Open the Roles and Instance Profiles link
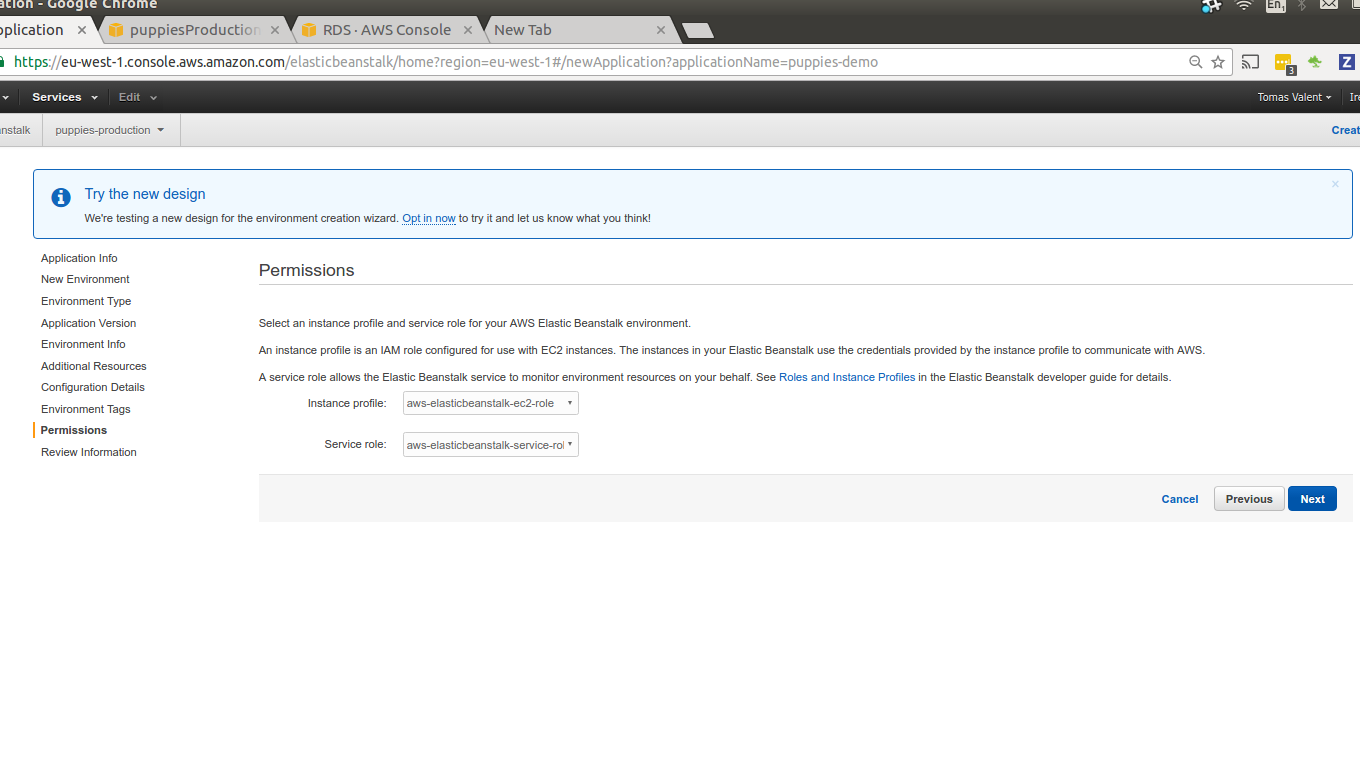 coord(847,377)
